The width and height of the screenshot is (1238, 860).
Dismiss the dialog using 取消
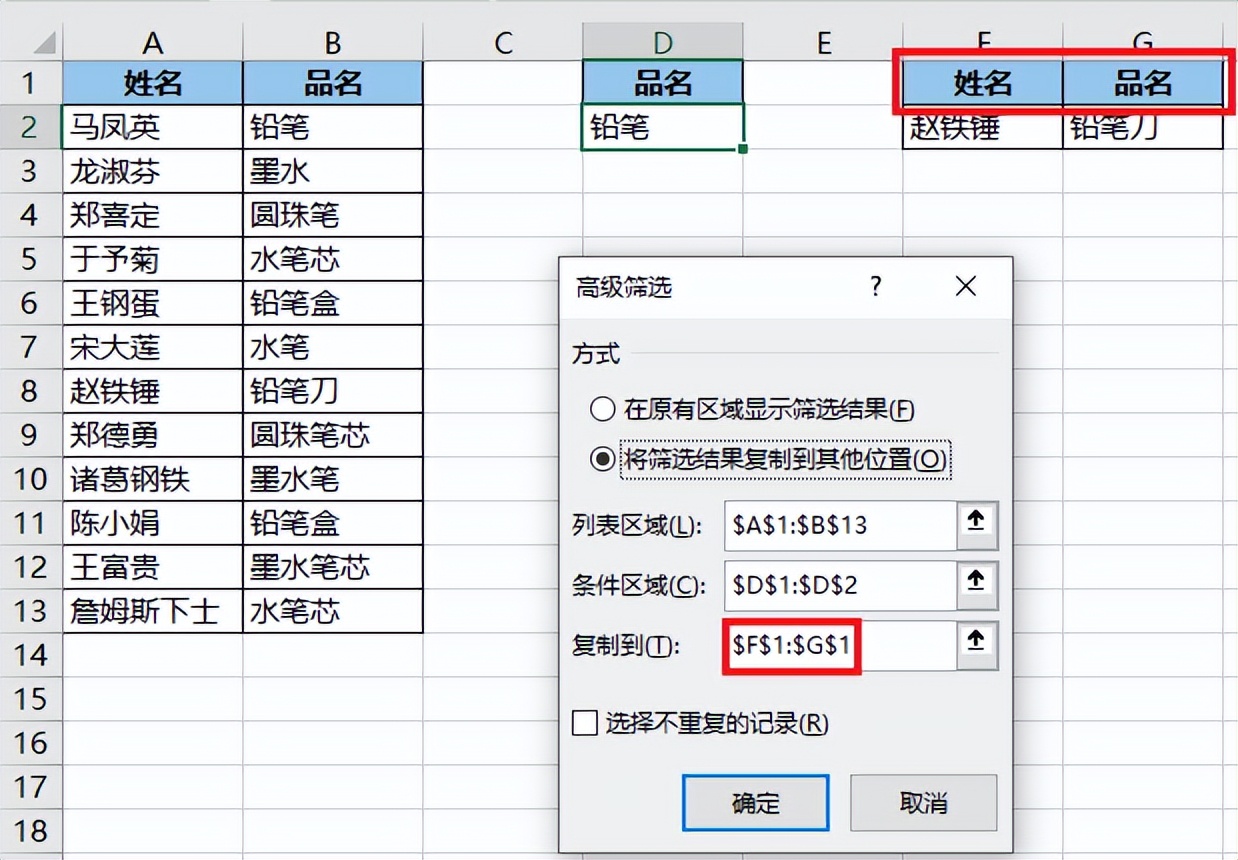click(x=922, y=802)
